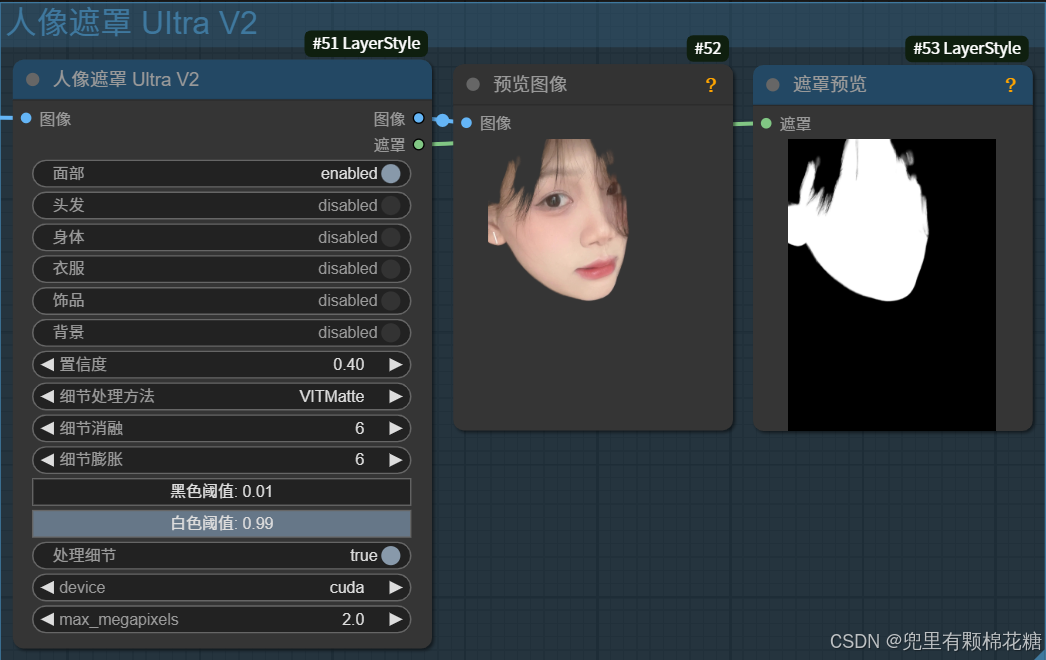Click the cuda device value

pos(347,587)
